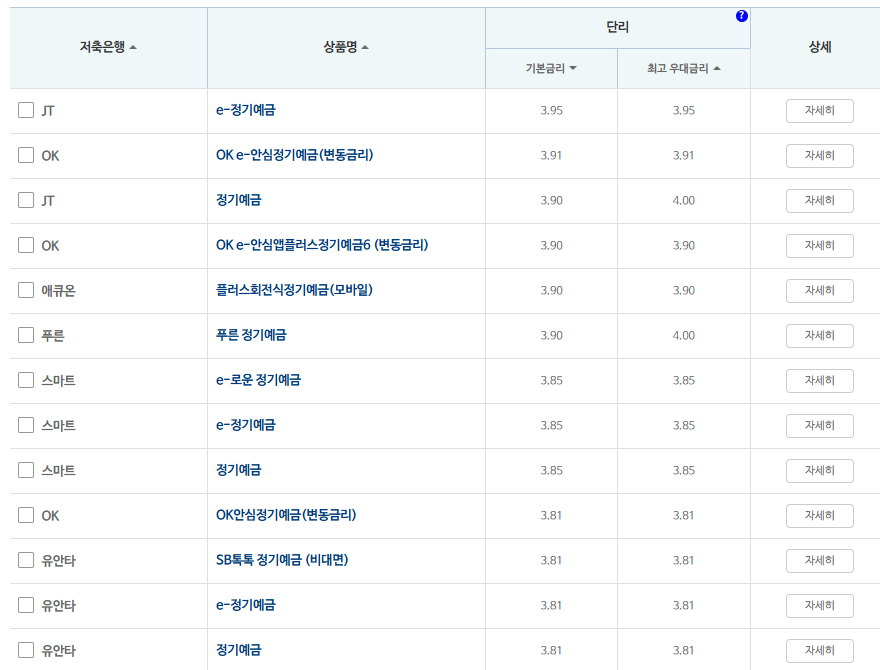Open 스마트 정기예금 product link
880x670 pixels.
(x=239, y=470)
